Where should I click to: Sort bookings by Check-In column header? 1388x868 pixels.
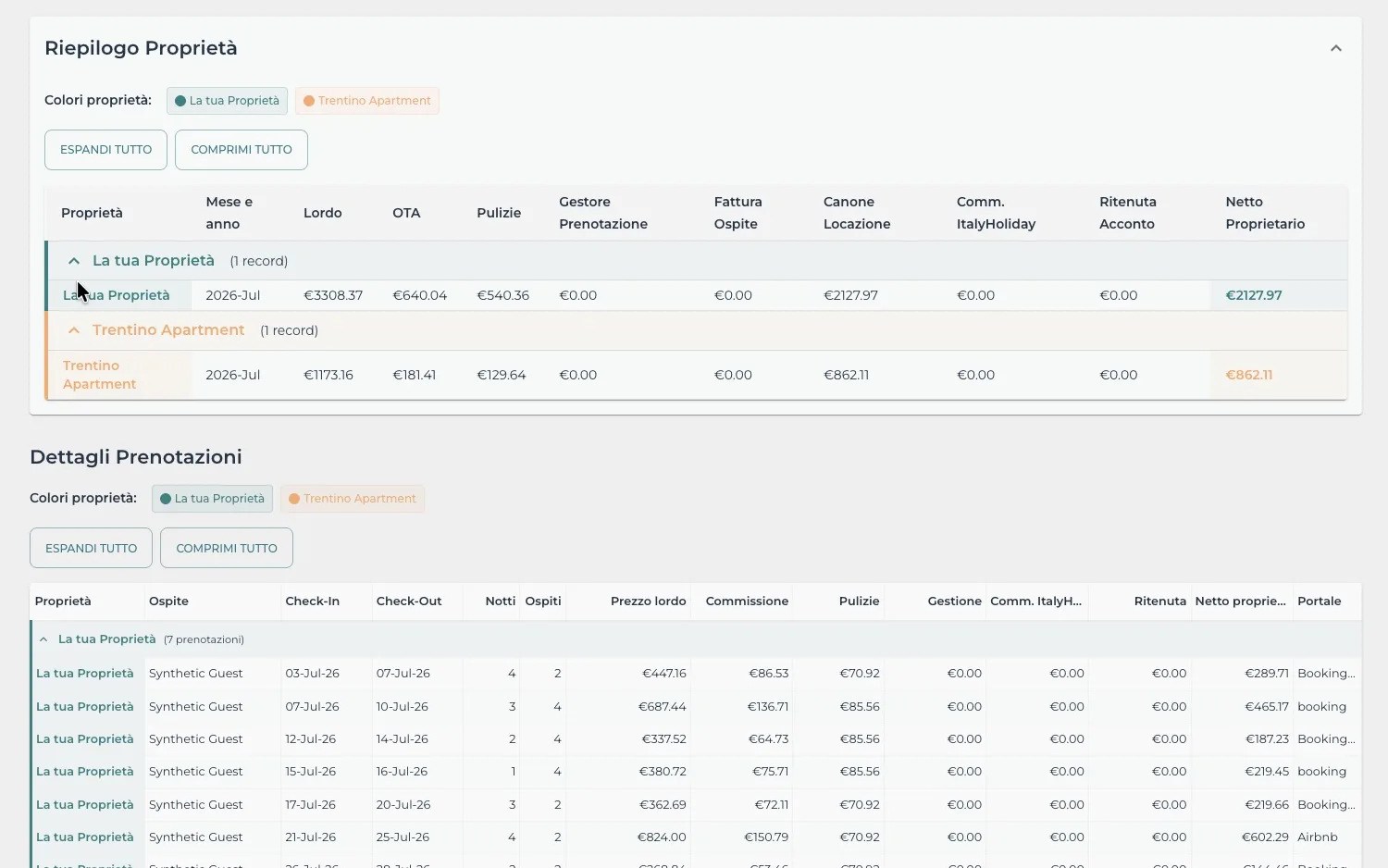pyautogui.click(x=313, y=601)
